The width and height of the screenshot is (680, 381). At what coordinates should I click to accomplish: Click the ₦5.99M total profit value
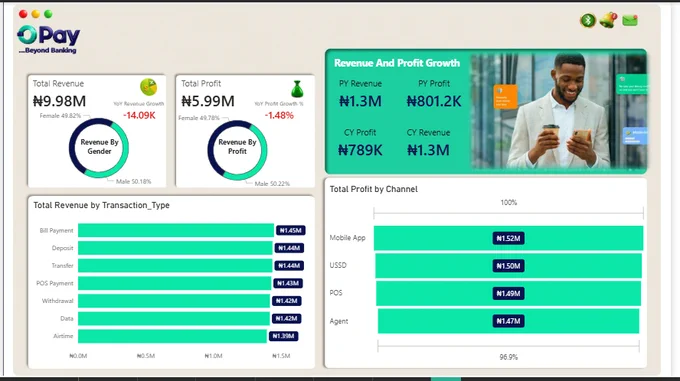point(208,101)
